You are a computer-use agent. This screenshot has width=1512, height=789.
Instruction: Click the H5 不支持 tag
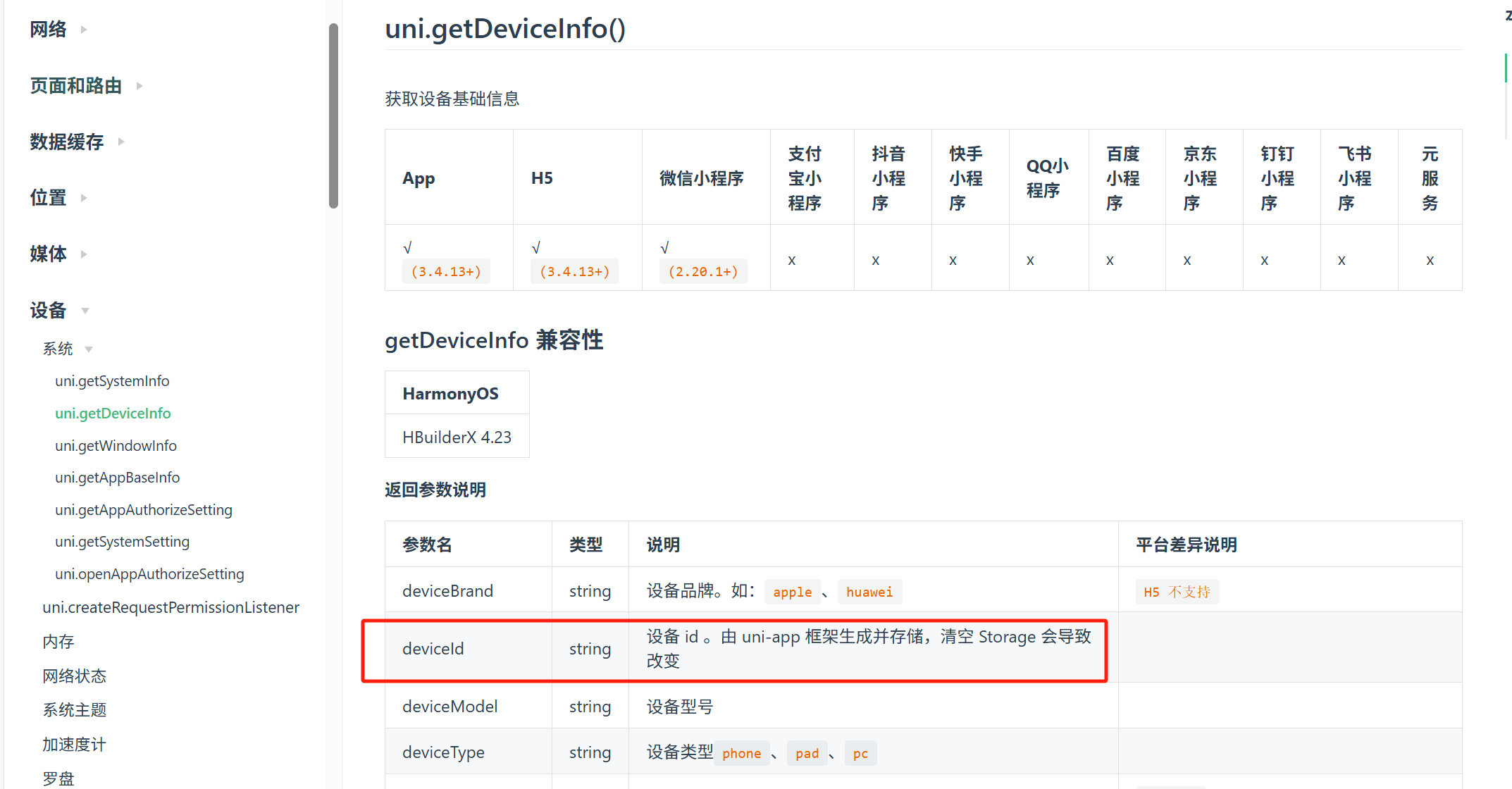click(1177, 592)
